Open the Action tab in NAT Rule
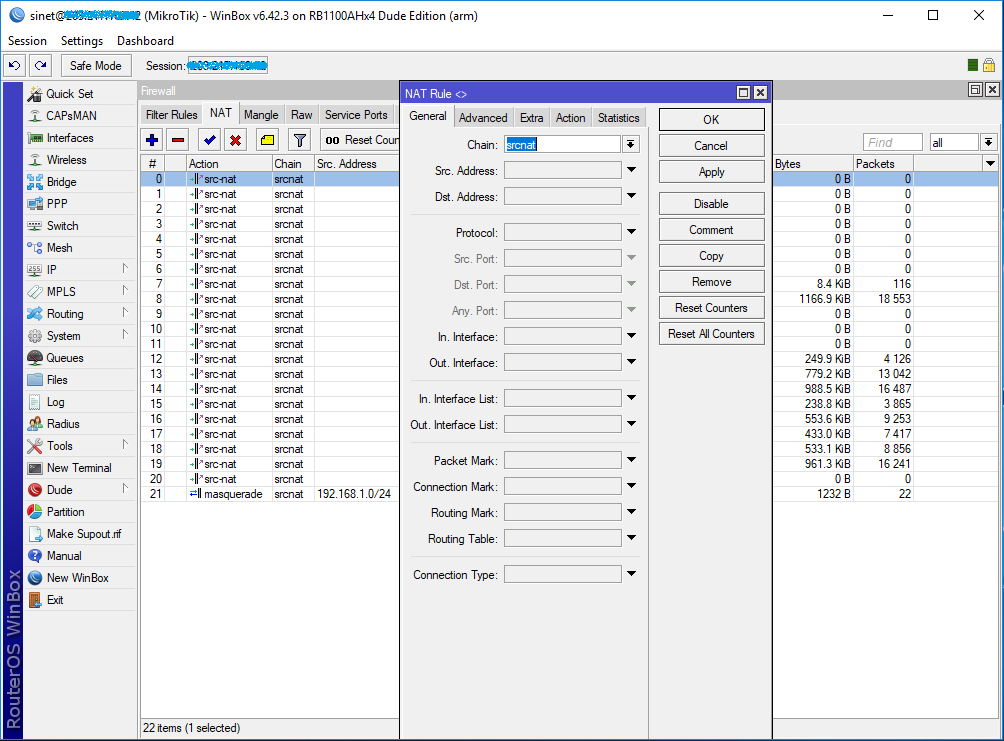 (571, 118)
